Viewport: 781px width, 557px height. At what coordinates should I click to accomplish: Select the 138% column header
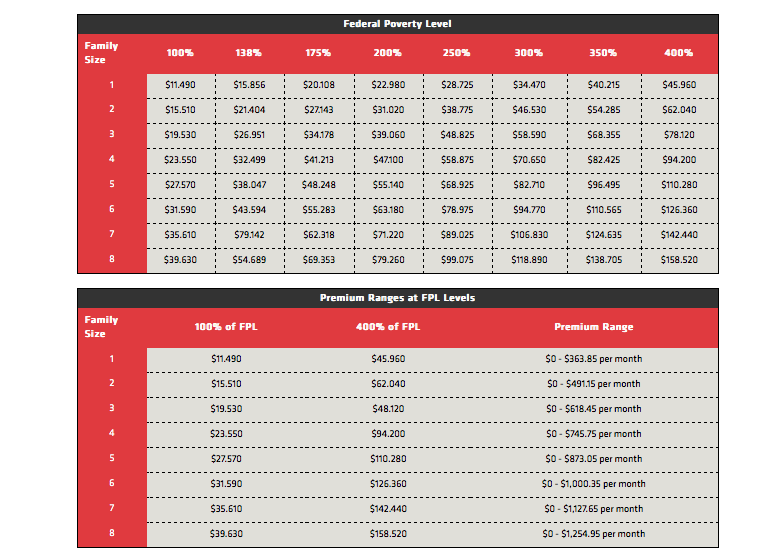(249, 53)
